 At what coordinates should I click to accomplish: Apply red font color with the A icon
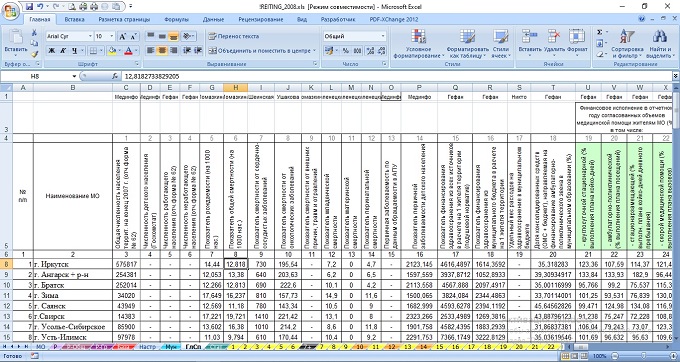tap(128, 51)
